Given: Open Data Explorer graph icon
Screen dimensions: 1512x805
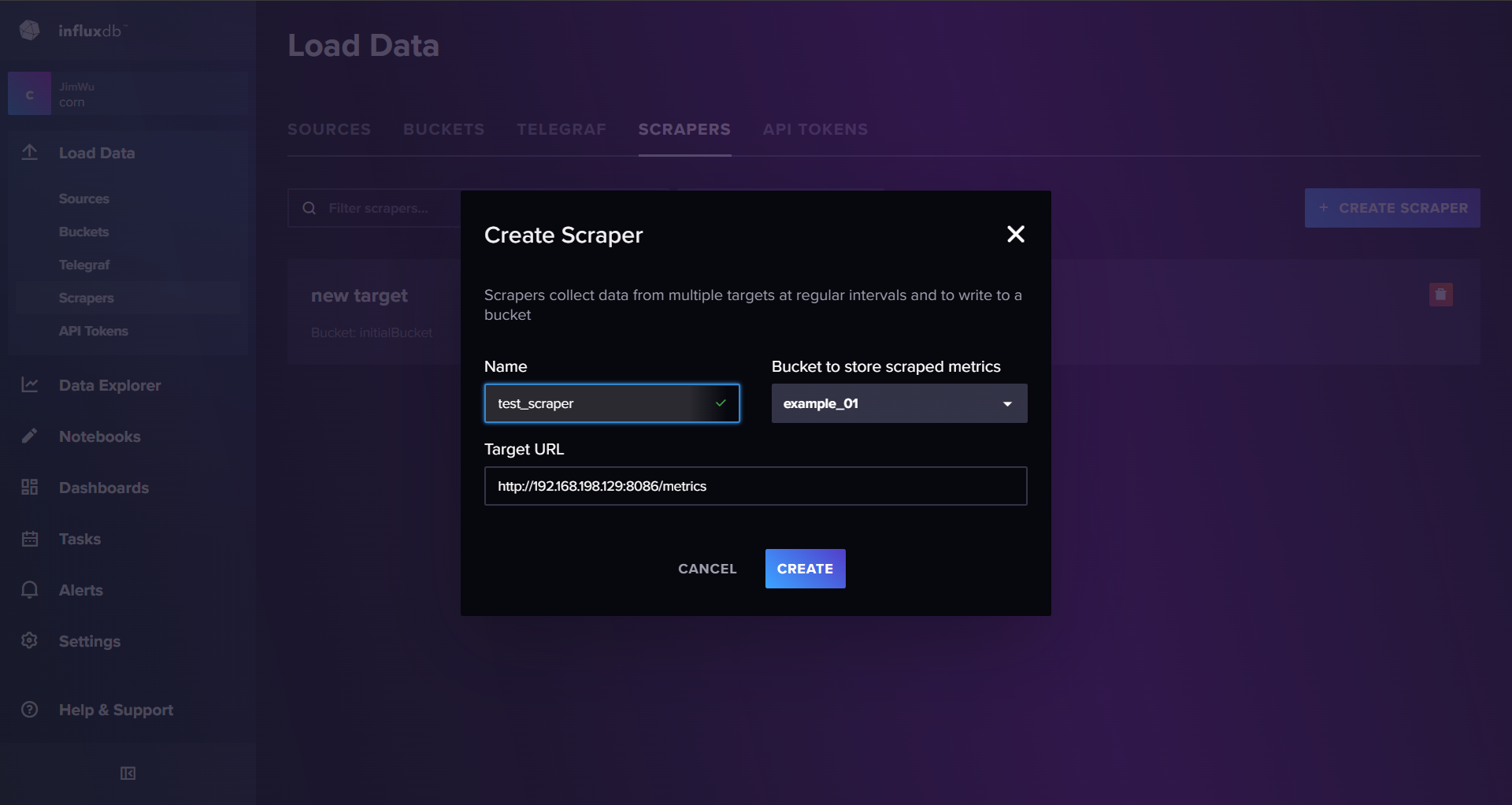Looking at the screenshot, I should pyautogui.click(x=30, y=384).
